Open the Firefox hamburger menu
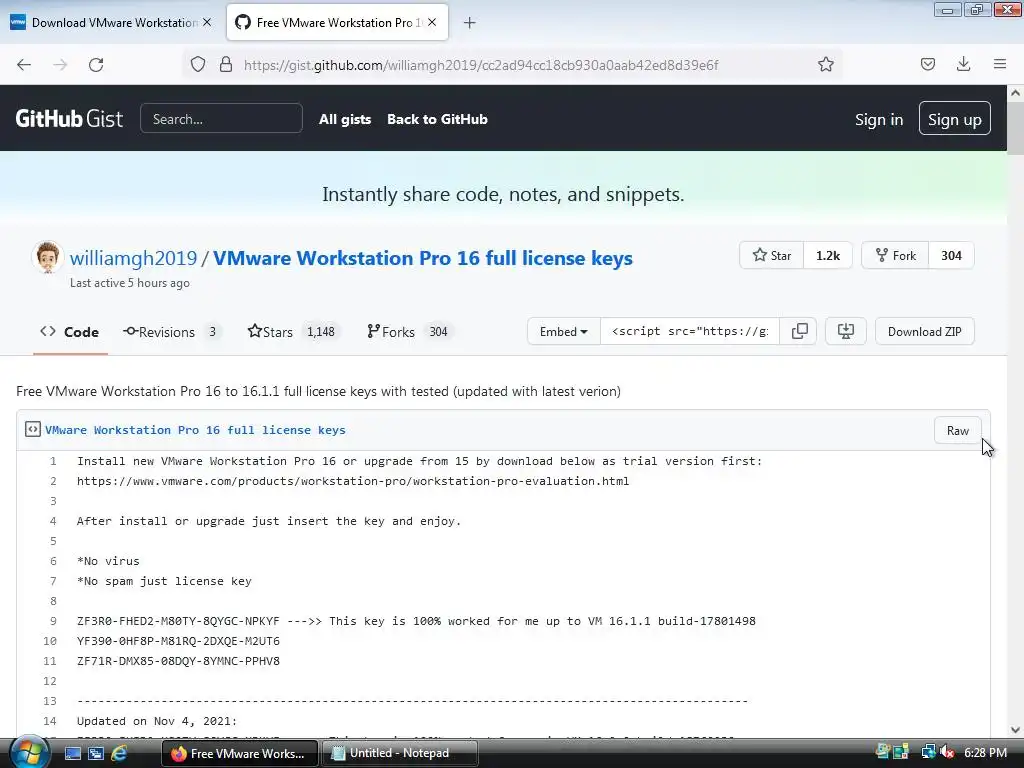1024x768 pixels. (x=999, y=64)
